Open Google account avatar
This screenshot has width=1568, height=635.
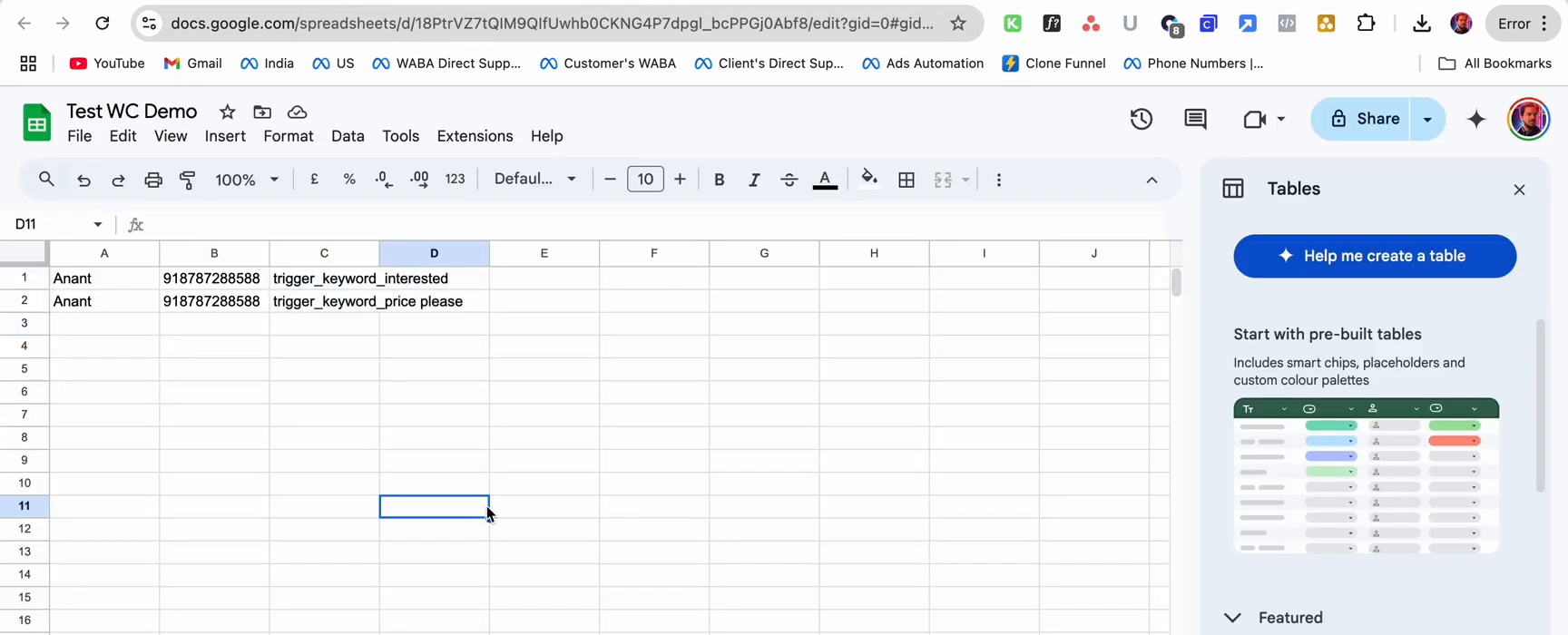pos(1529,119)
